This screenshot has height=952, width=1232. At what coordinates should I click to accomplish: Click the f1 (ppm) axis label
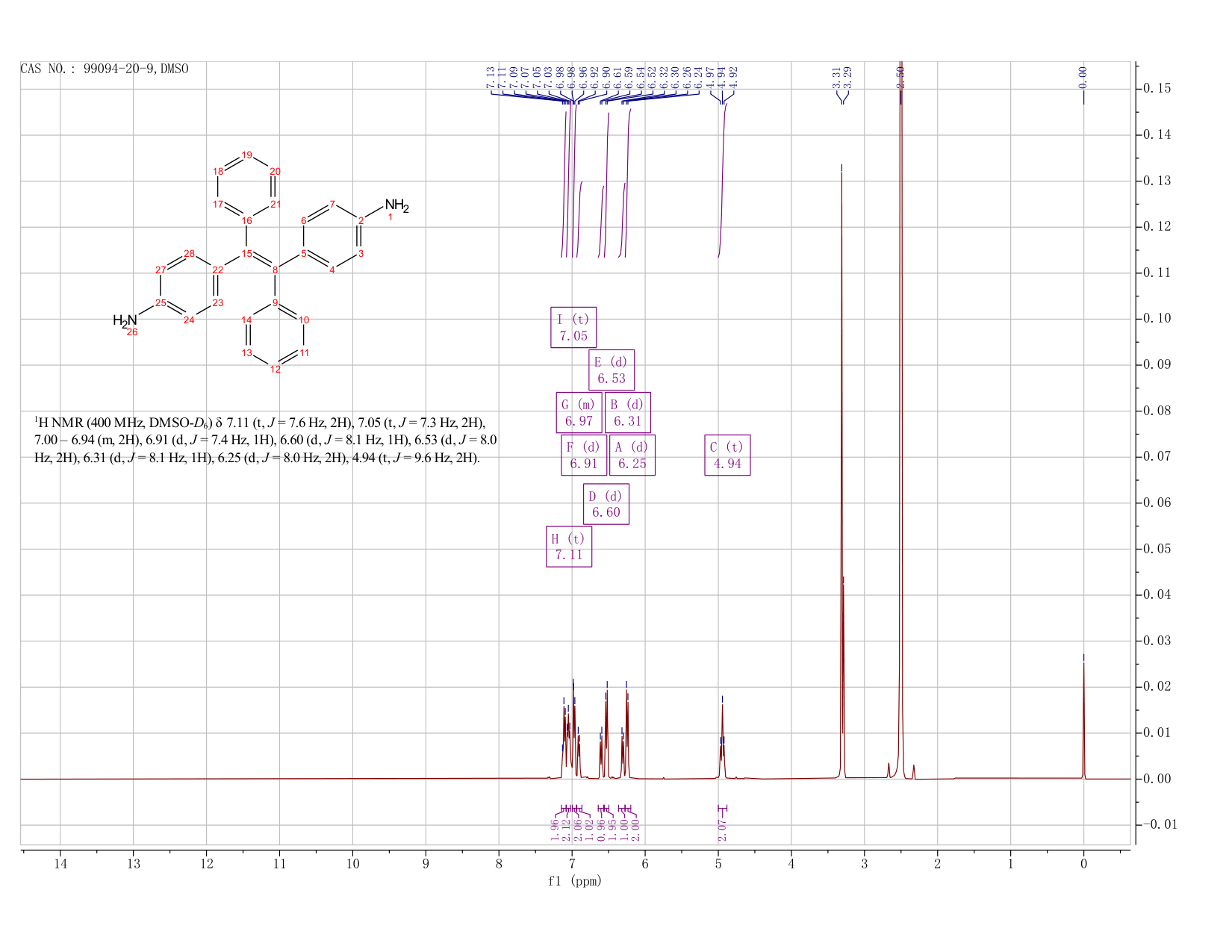pos(575,881)
